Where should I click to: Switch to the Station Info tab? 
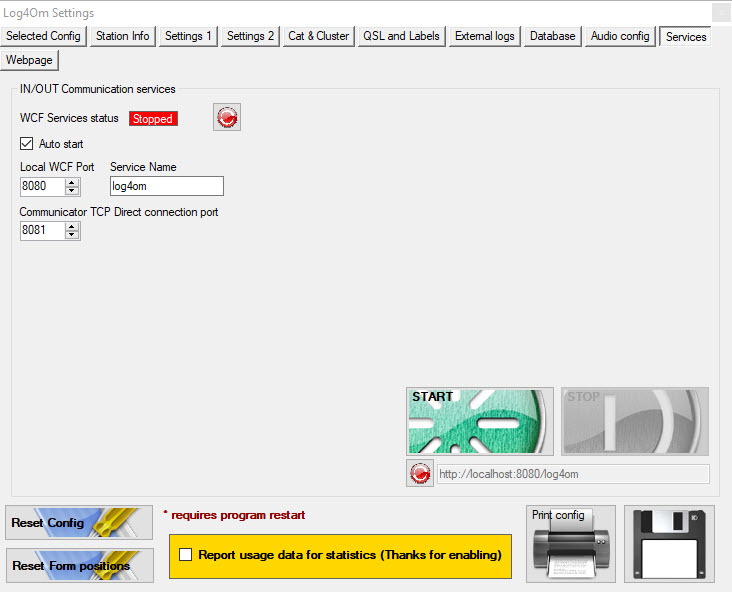[x=122, y=36]
